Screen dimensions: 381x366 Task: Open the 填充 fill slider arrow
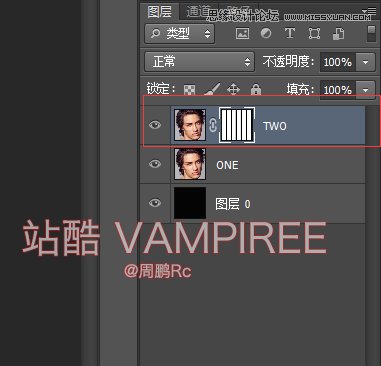(365, 90)
